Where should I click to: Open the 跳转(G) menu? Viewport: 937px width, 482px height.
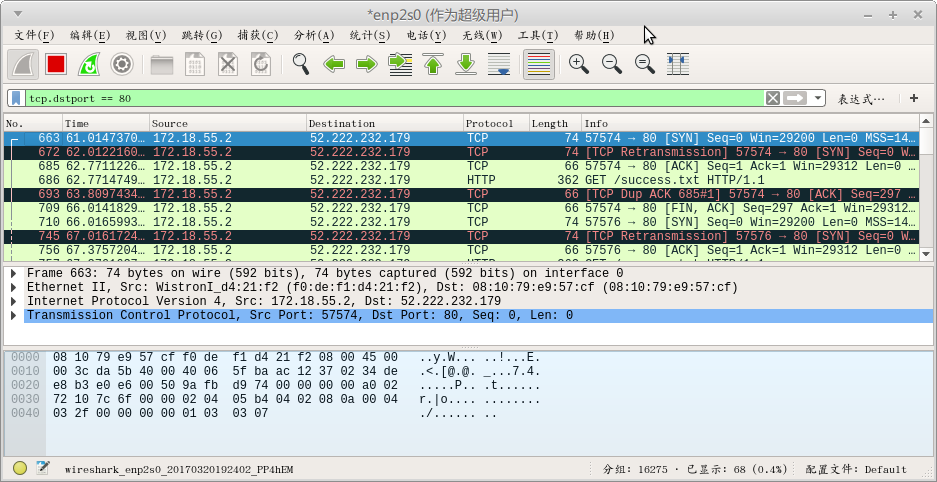pos(202,35)
